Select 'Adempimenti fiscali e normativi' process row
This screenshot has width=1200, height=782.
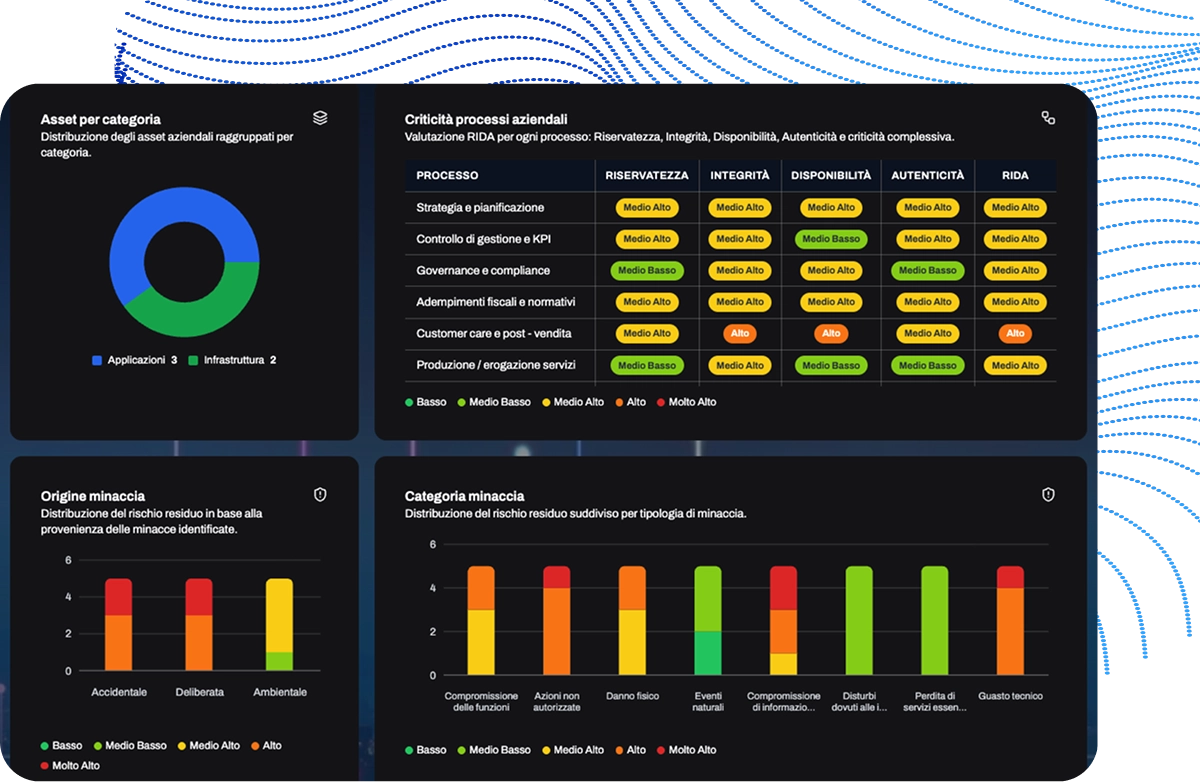click(730, 301)
